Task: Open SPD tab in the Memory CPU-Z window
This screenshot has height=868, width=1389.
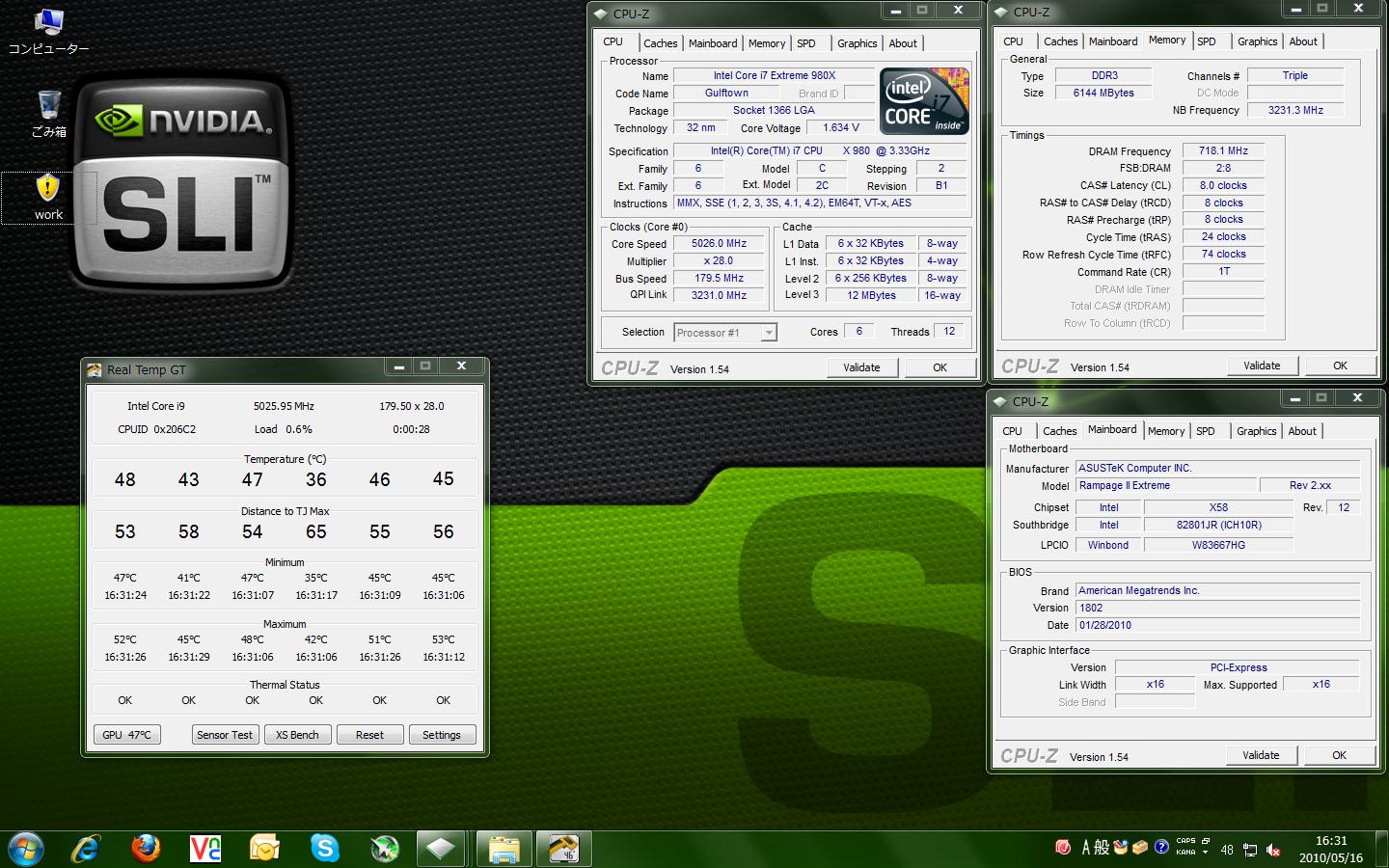Action: (1207, 41)
